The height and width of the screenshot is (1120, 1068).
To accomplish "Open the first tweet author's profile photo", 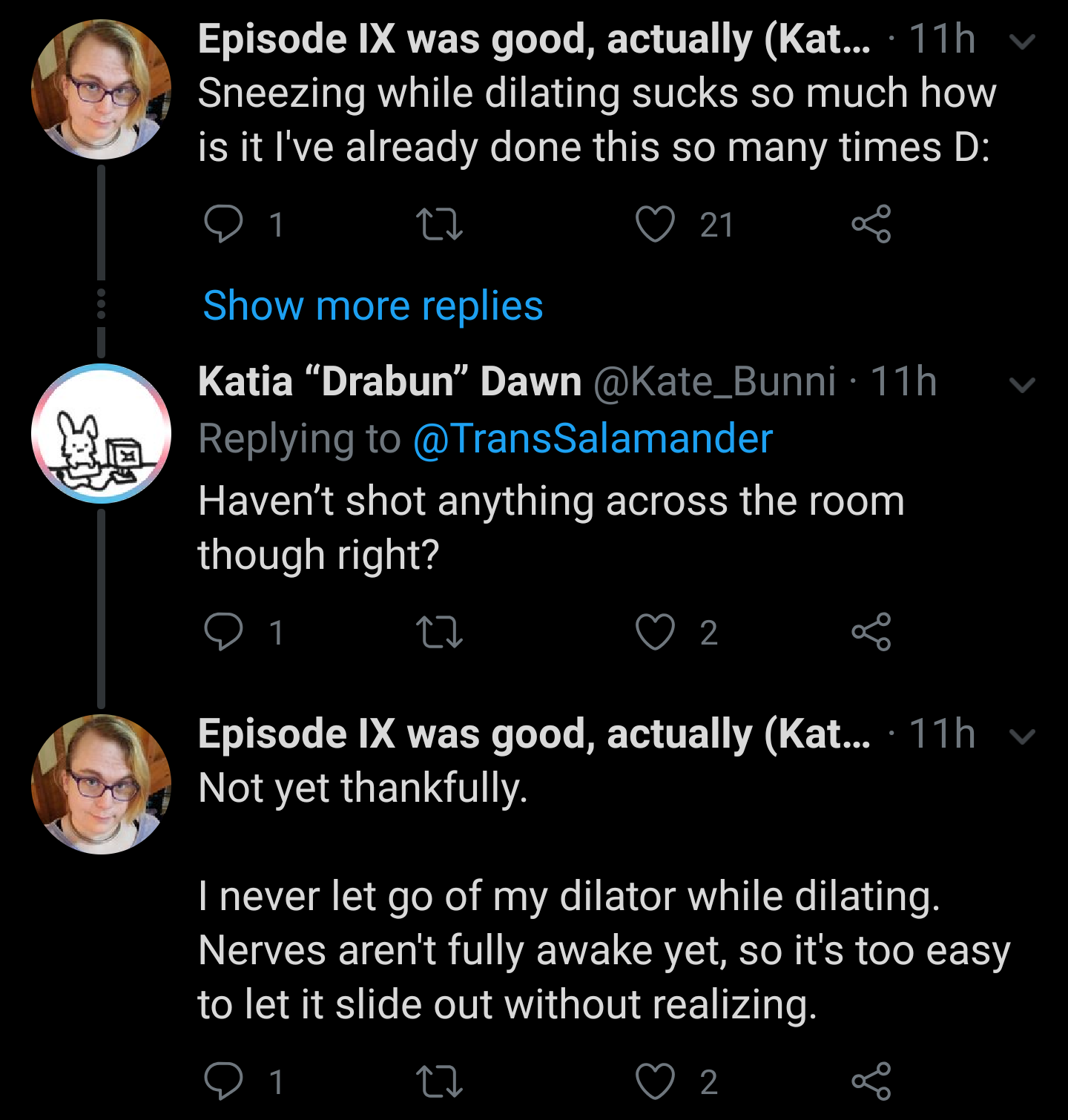I will coord(101,90).
